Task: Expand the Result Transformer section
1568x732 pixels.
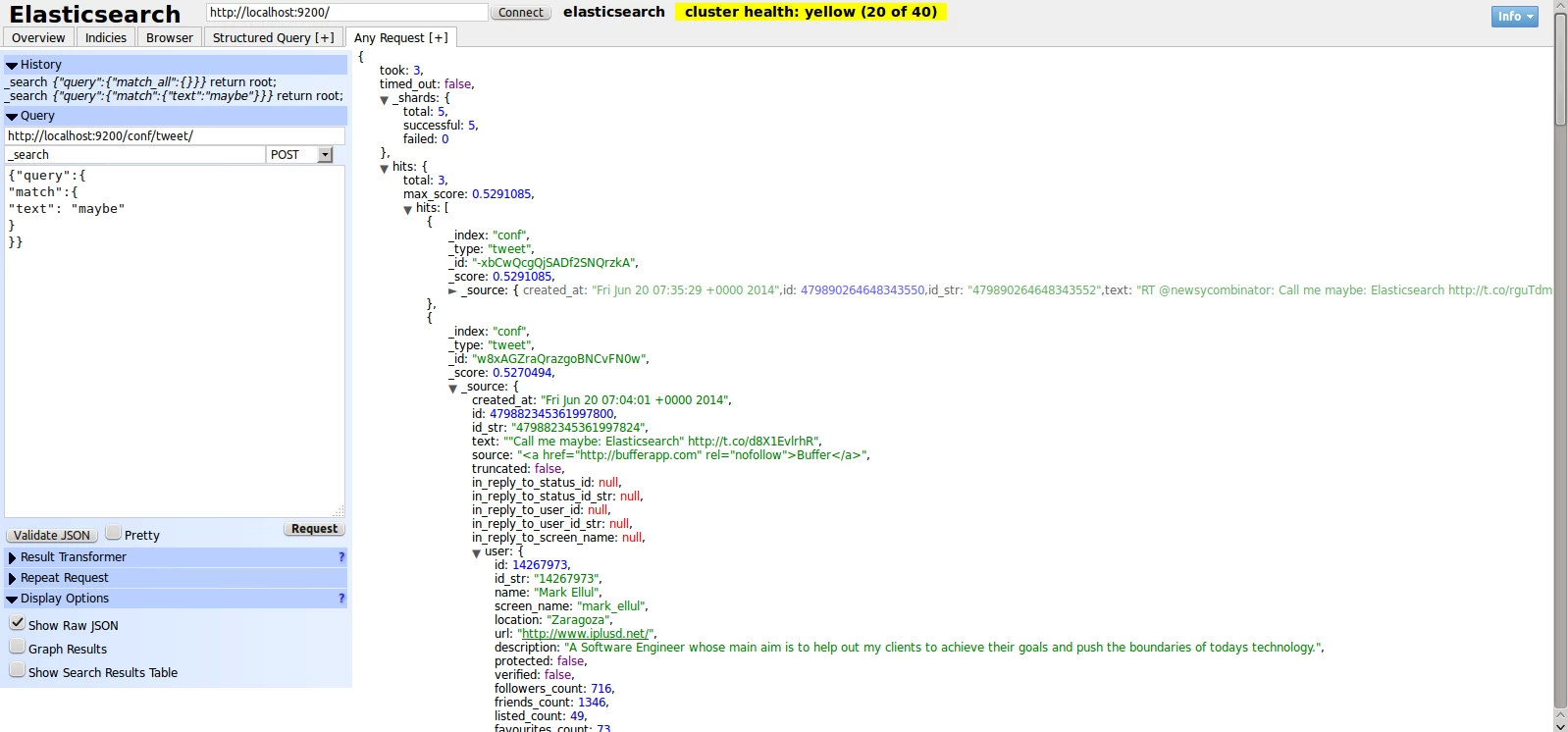Action: (176, 557)
